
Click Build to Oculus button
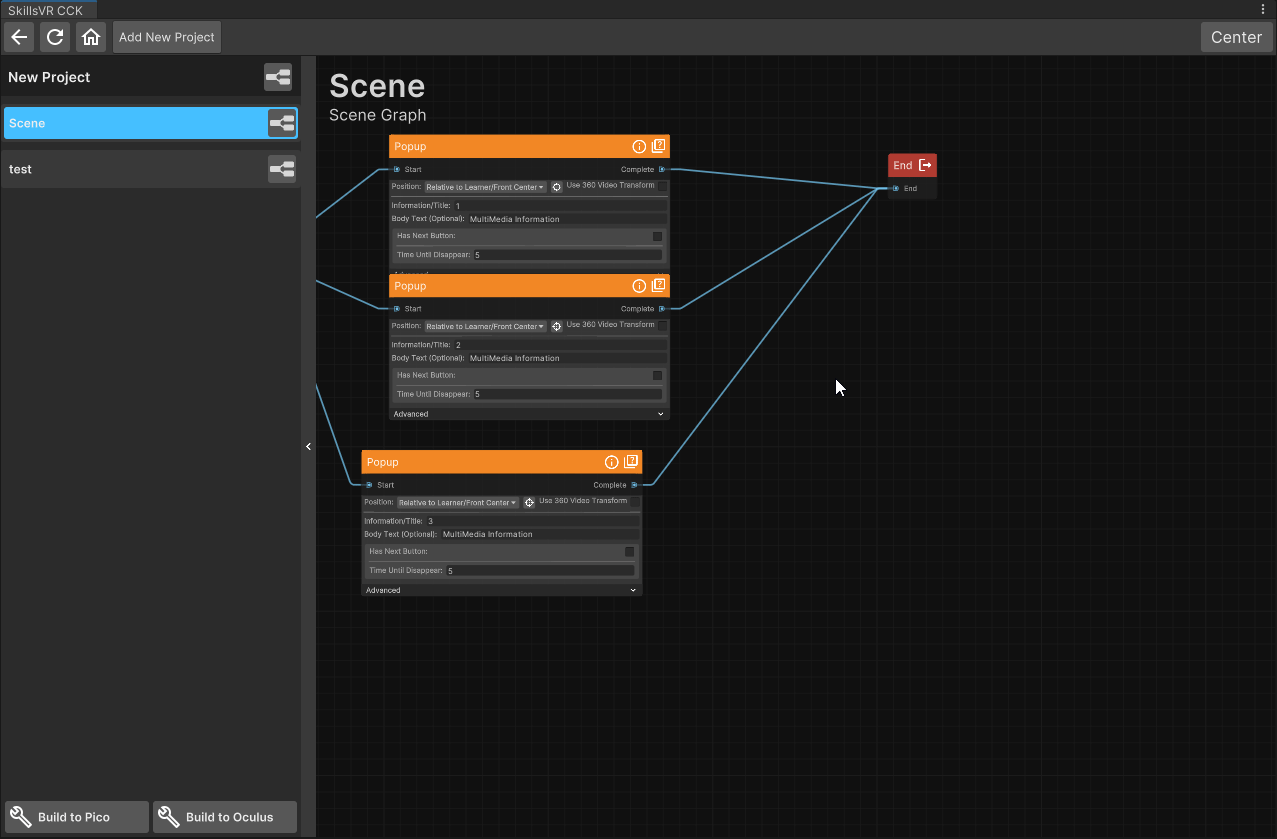225,817
